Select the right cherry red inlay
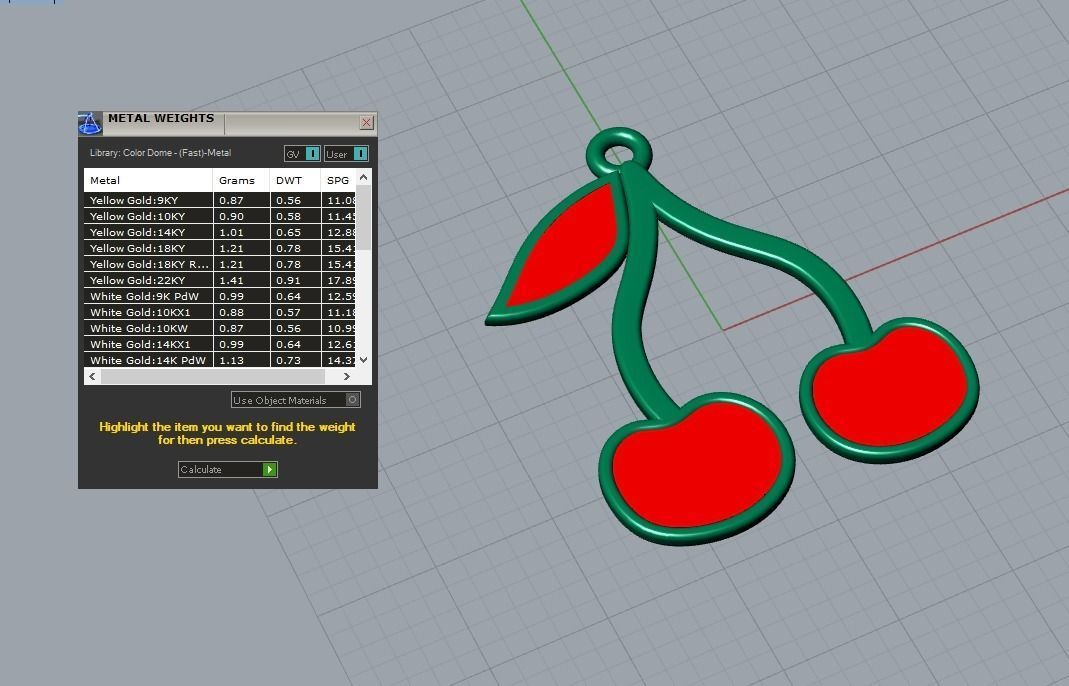The image size is (1069, 686). click(890, 387)
